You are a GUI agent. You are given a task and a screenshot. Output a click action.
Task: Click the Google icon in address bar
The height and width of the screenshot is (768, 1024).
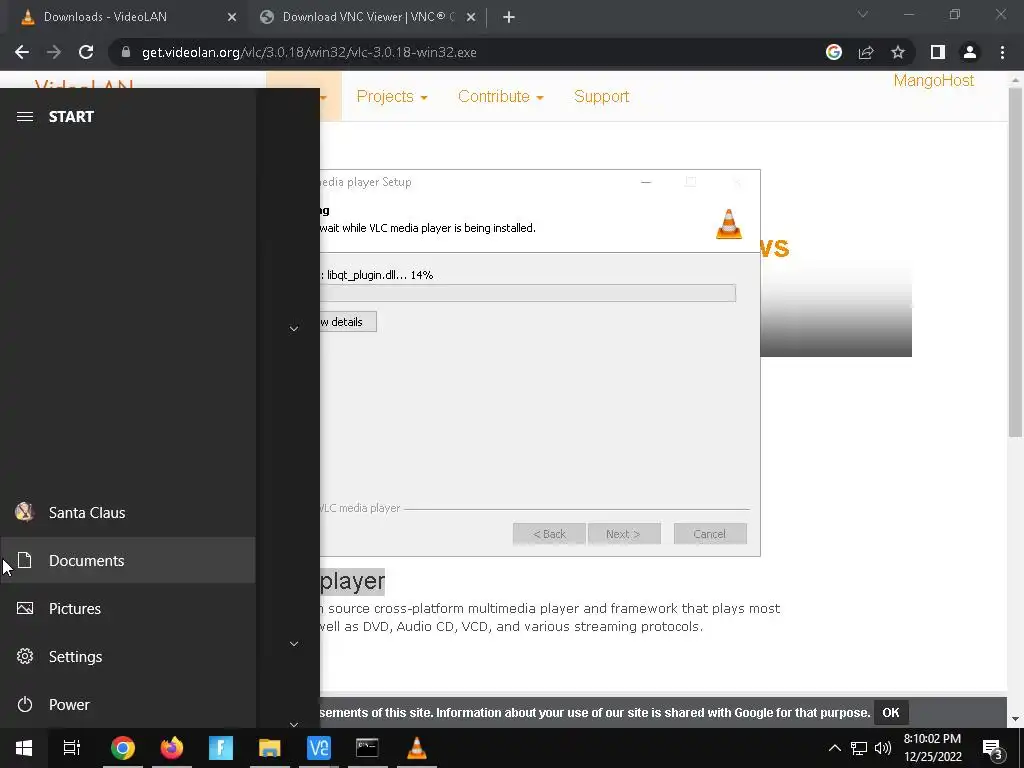[x=834, y=52]
